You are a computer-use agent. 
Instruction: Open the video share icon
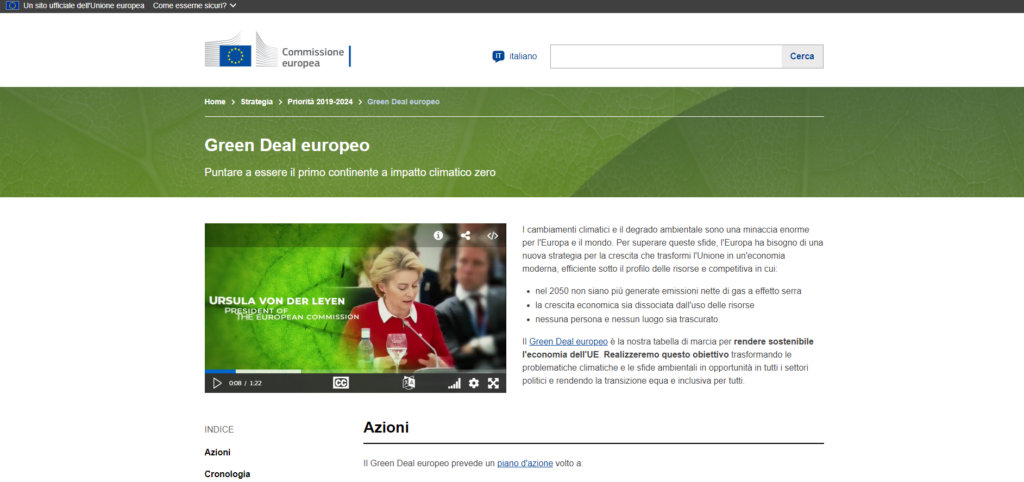466,235
